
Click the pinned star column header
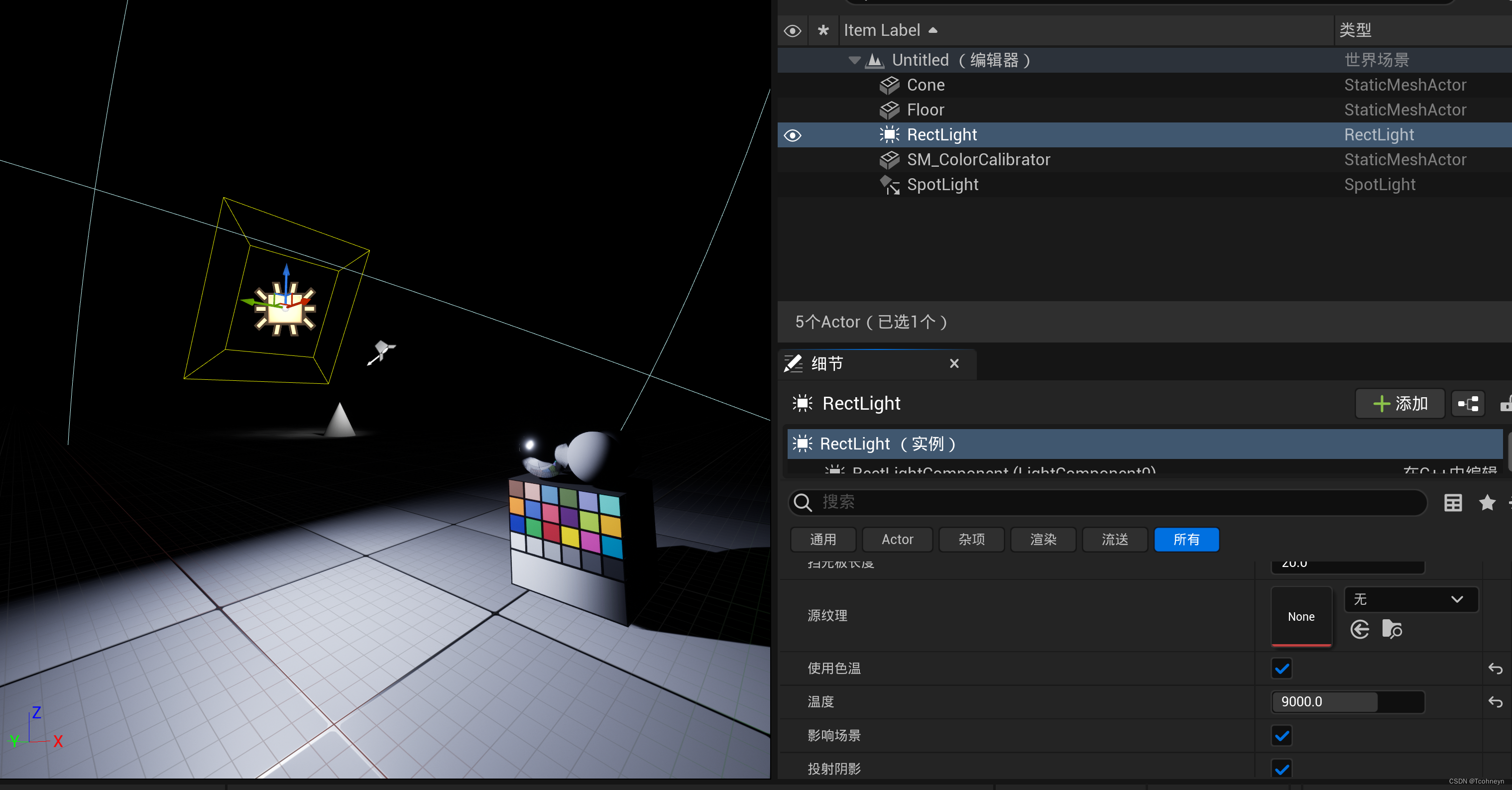[x=823, y=30]
